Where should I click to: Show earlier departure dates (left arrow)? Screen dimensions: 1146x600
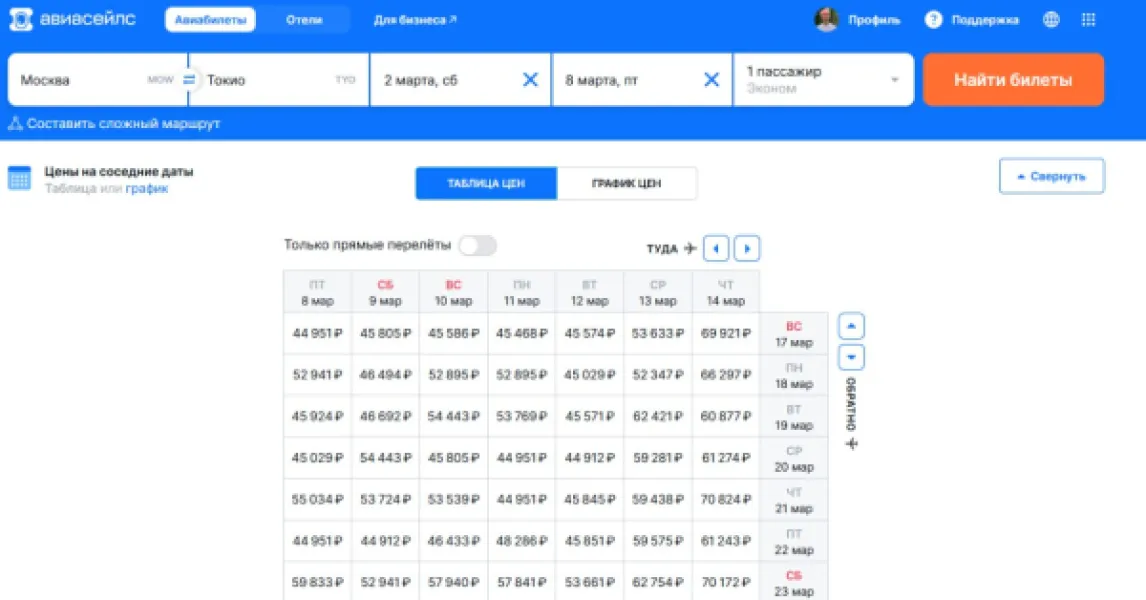tap(716, 248)
